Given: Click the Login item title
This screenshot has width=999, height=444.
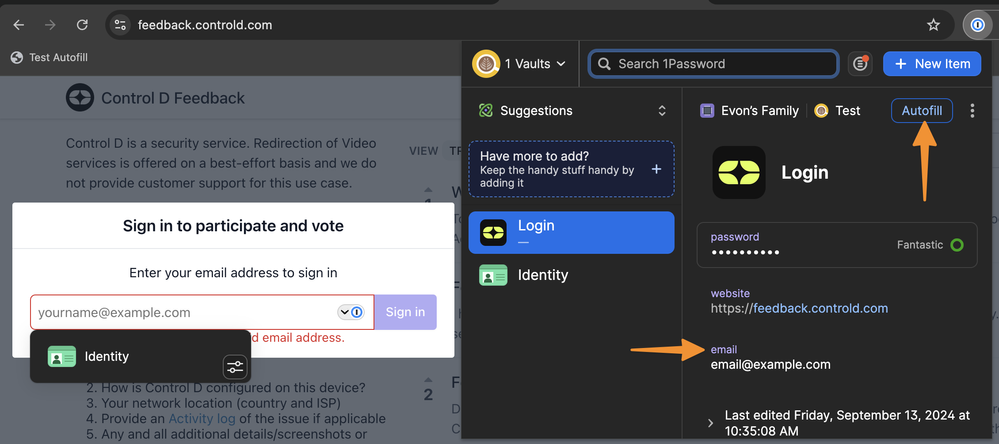Looking at the screenshot, I should (805, 173).
